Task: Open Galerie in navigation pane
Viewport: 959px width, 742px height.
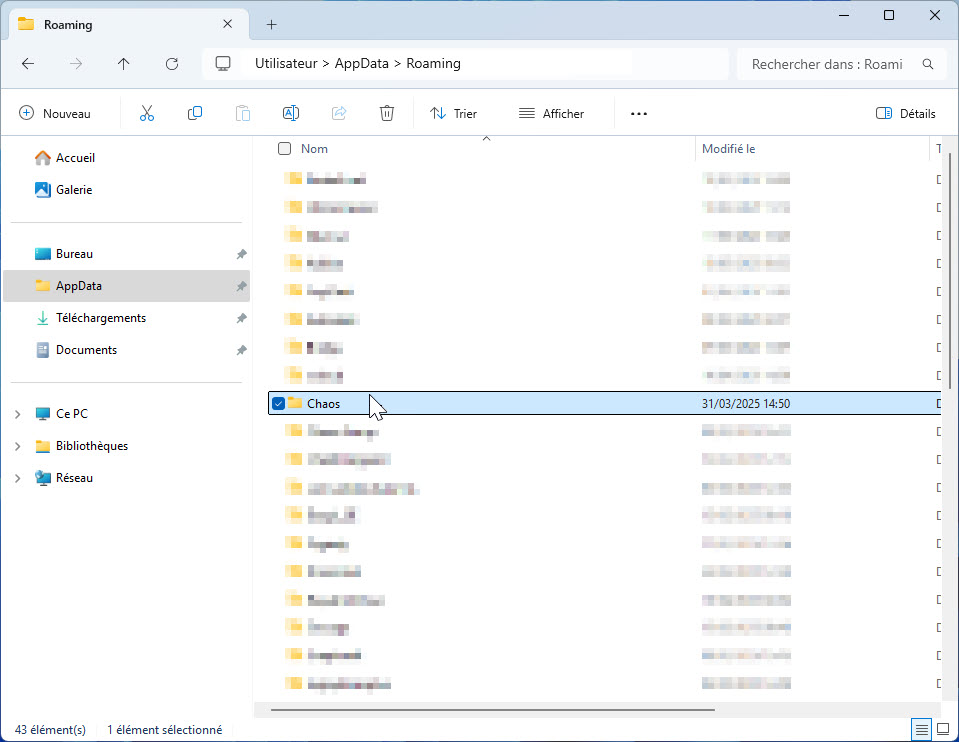Action: (x=74, y=190)
